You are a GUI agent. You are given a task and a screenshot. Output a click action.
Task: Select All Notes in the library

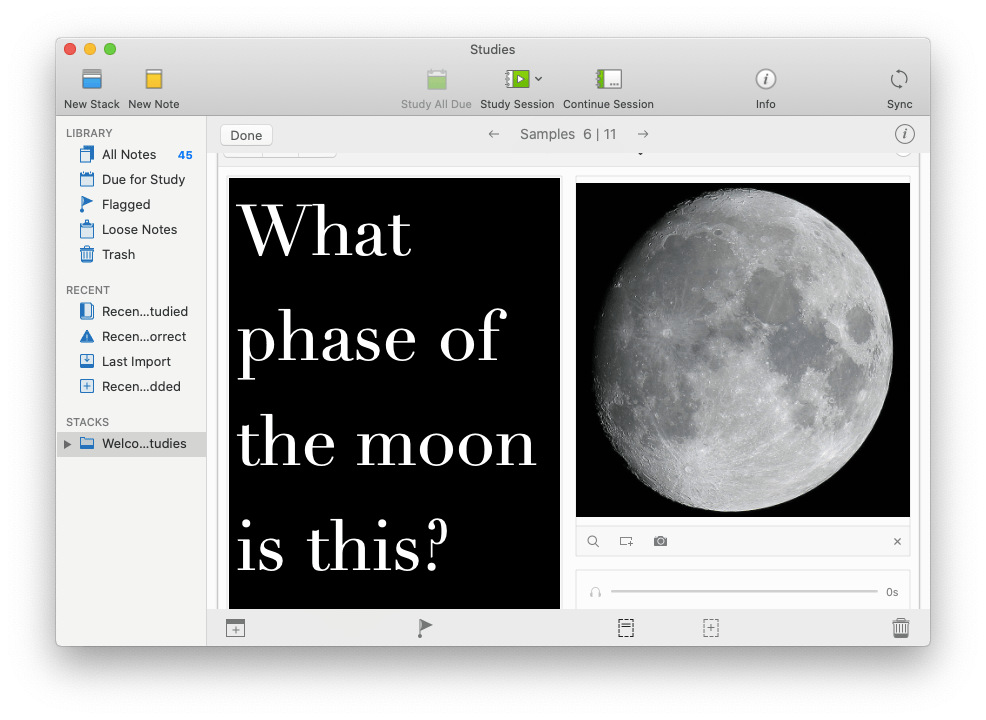pos(129,155)
